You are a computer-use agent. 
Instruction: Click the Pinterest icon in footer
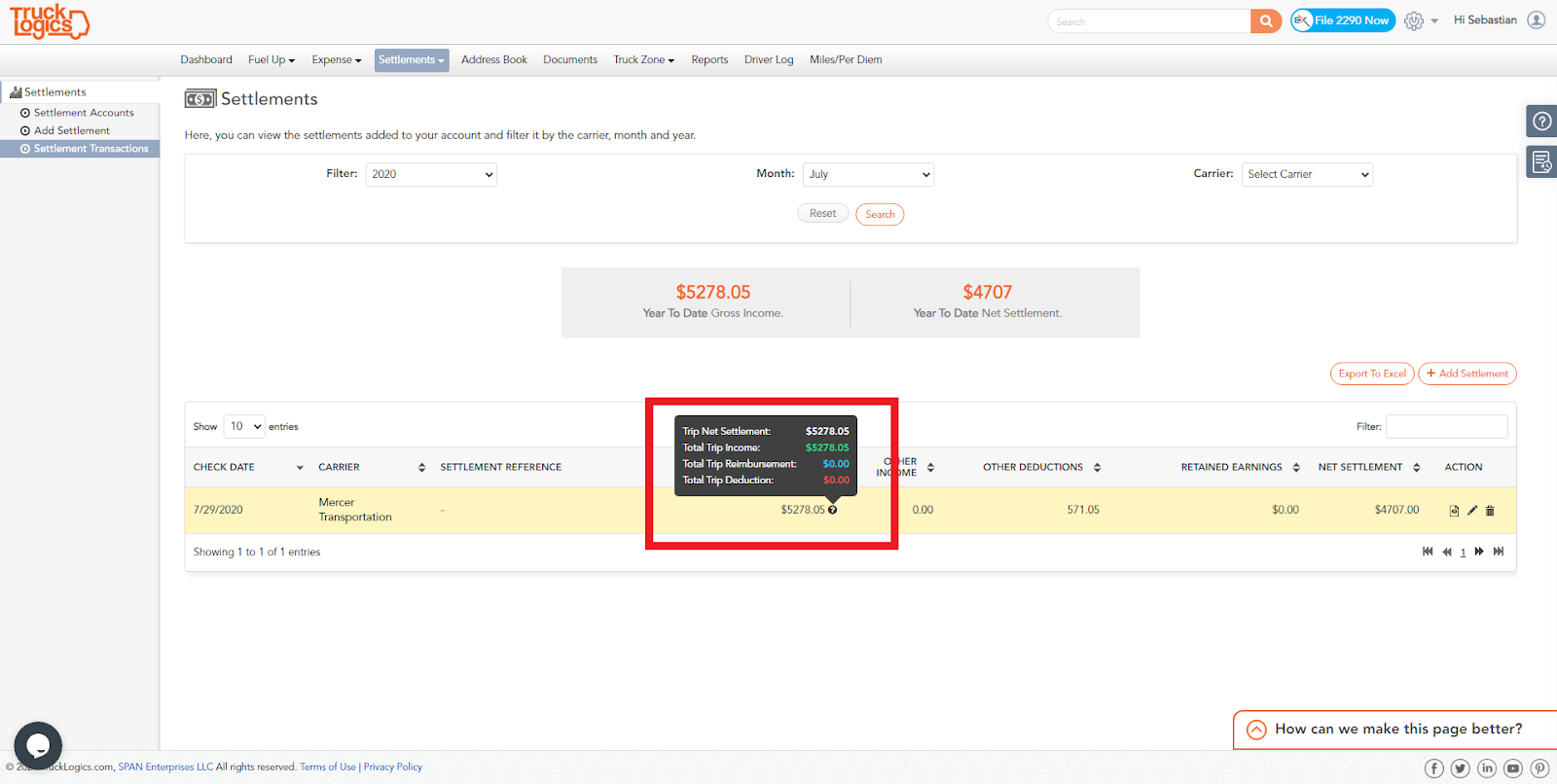point(1539,768)
